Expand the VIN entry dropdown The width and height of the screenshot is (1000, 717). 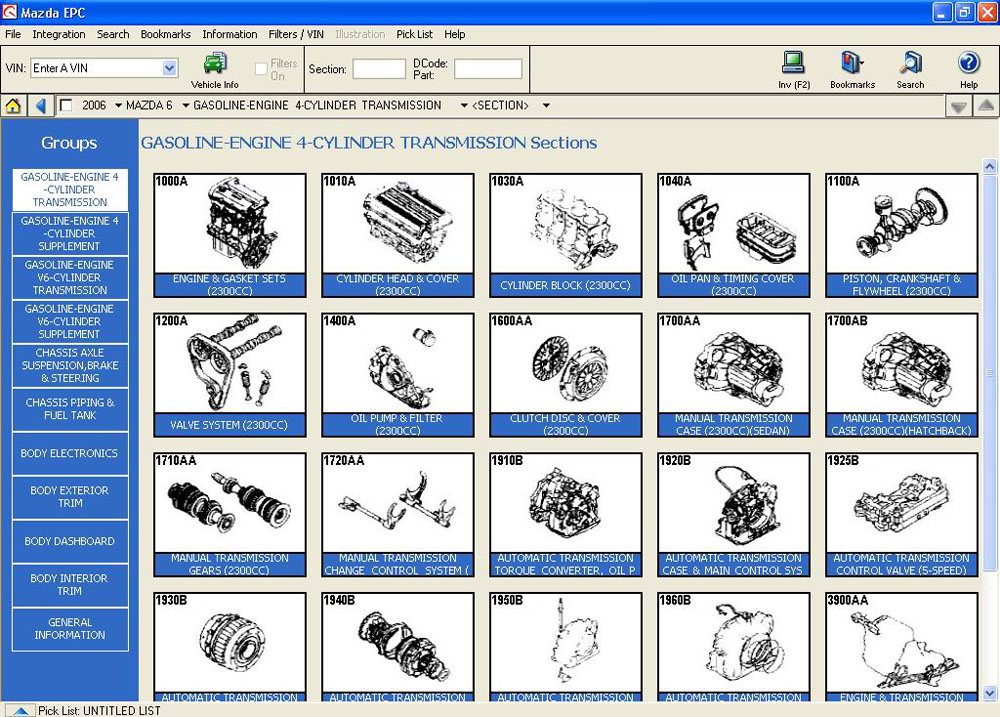tap(169, 68)
